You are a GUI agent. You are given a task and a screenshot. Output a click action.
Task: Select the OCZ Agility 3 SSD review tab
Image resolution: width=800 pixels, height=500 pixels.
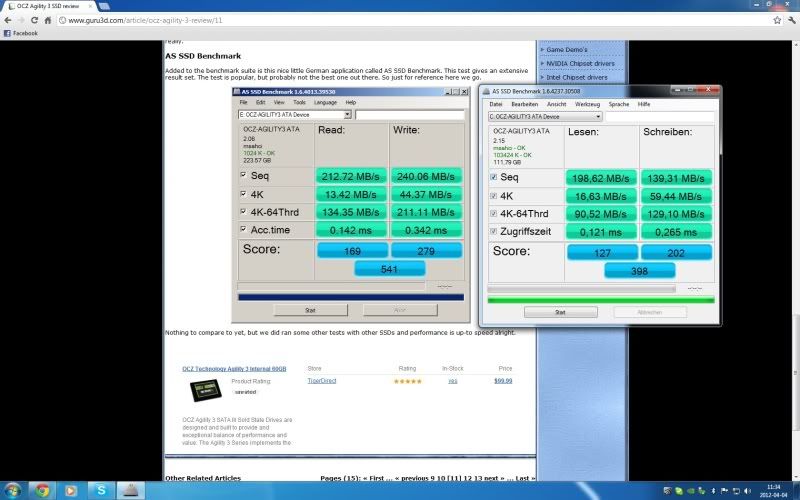(x=49, y=6)
